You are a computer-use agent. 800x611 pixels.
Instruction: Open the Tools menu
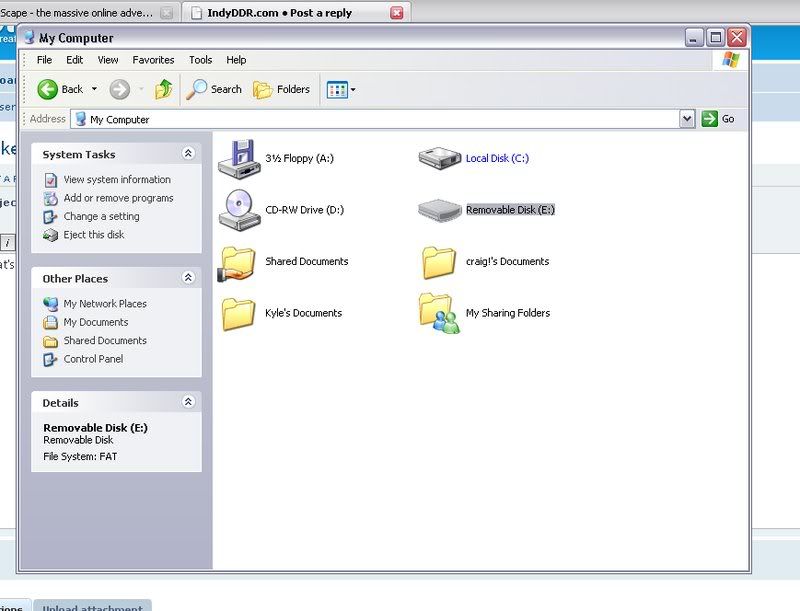coord(200,60)
